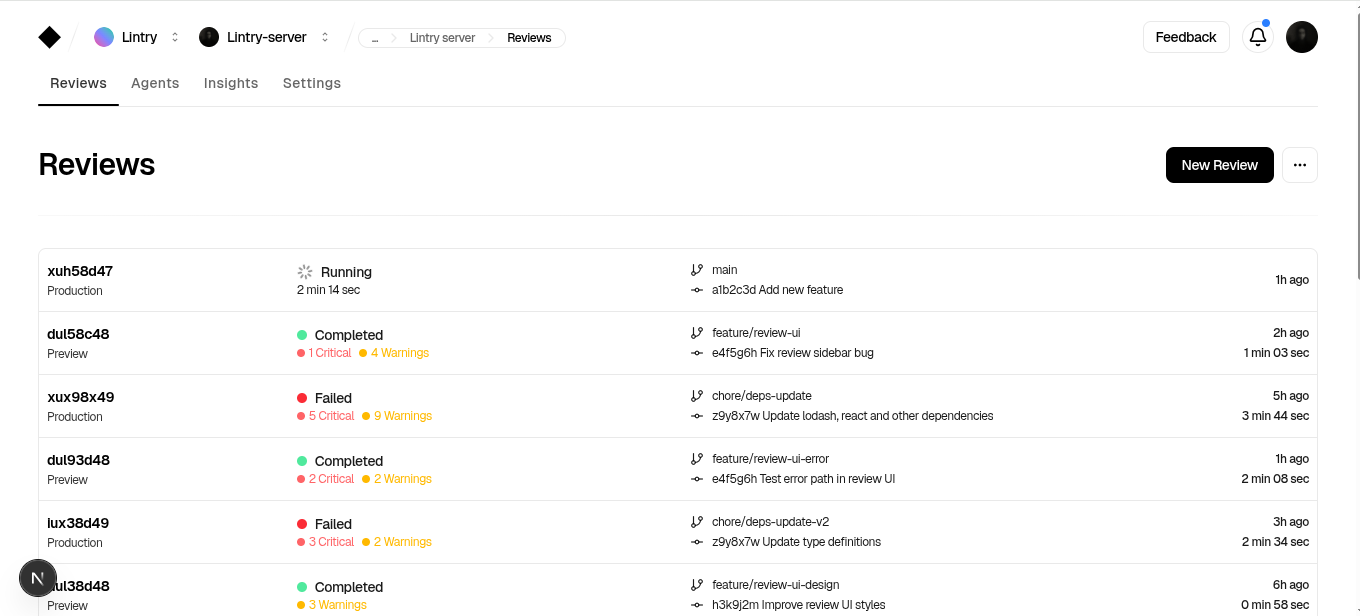Click the Lintry gradient organization avatar

point(104,37)
